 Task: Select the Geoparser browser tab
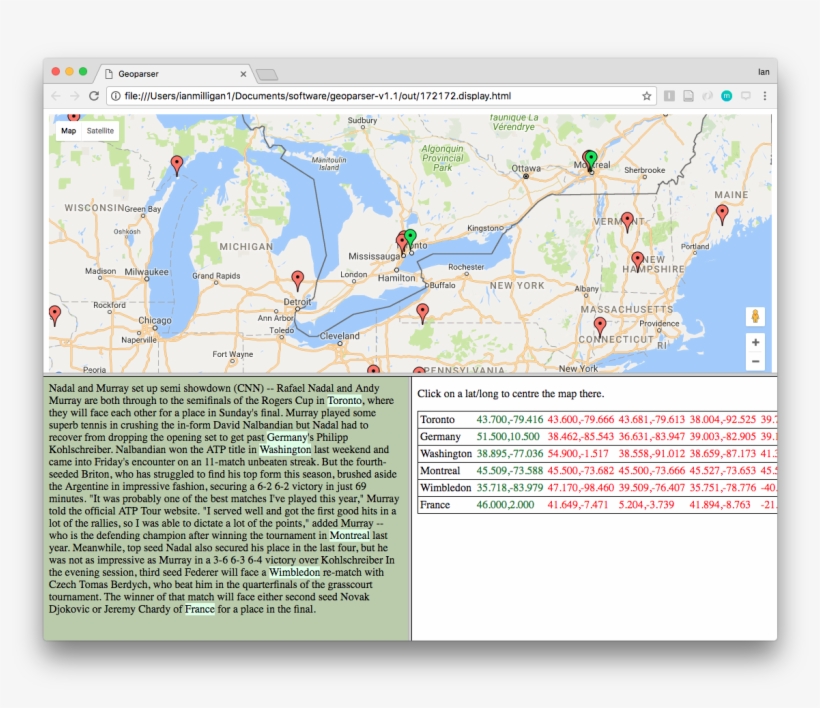pyautogui.click(x=170, y=74)
